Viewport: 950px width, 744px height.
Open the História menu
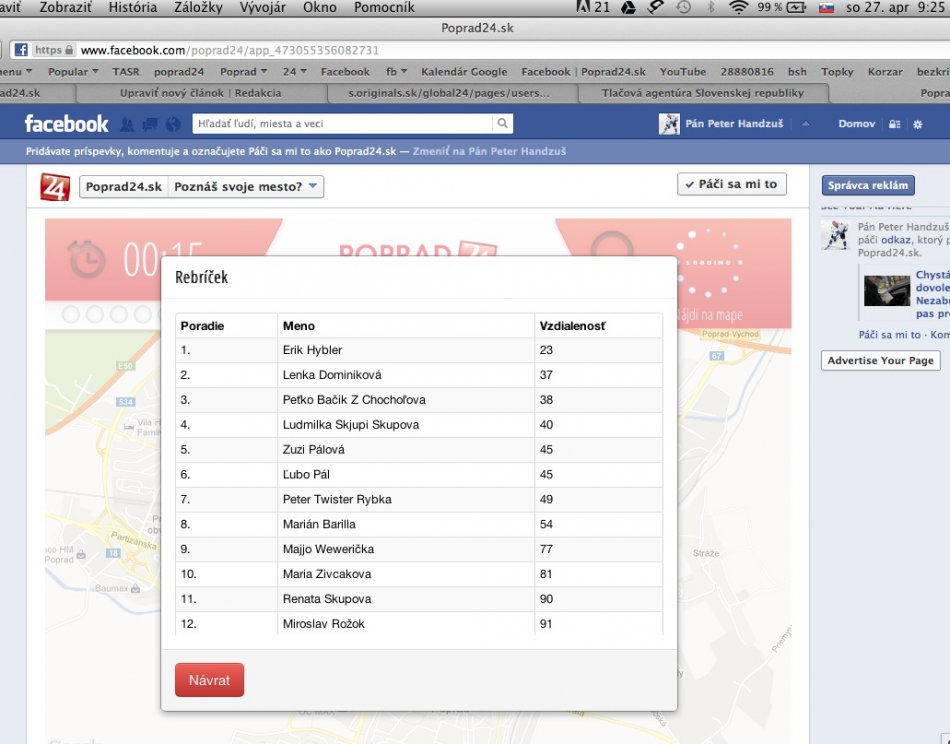click(132, 7)
